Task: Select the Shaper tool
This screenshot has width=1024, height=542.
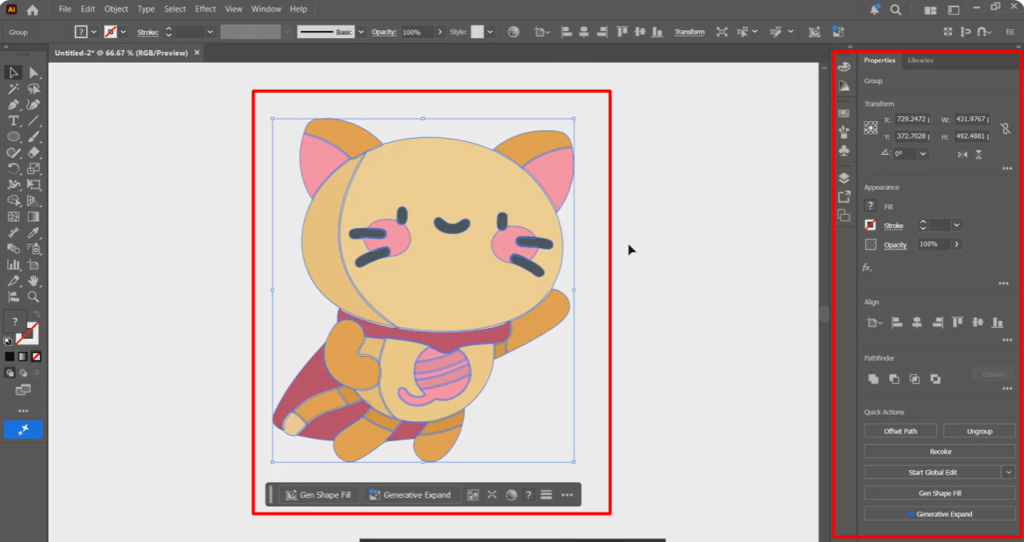Action: 13,153
